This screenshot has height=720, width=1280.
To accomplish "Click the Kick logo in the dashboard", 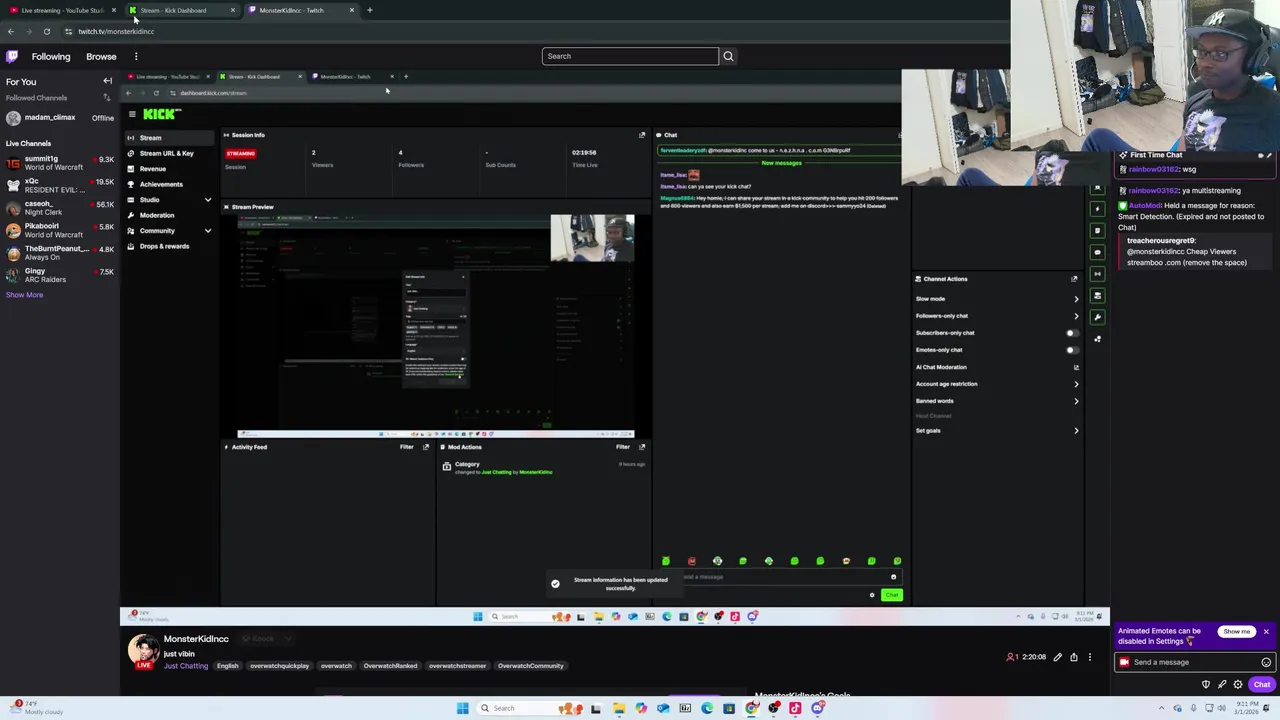I will pyautogui.click(x=161, y=115).
